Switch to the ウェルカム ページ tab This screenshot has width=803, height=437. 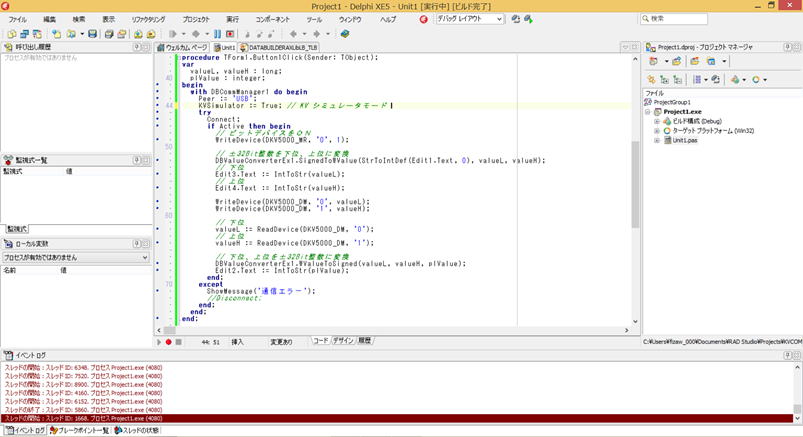[182, 47]
